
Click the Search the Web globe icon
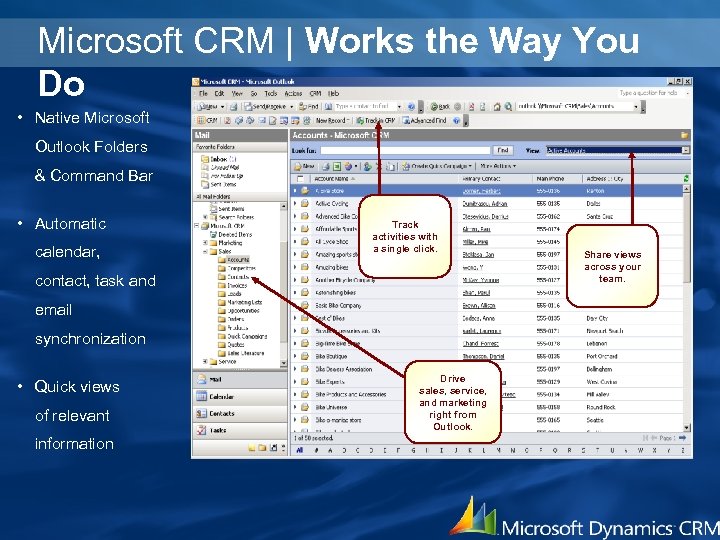point(508,107)
